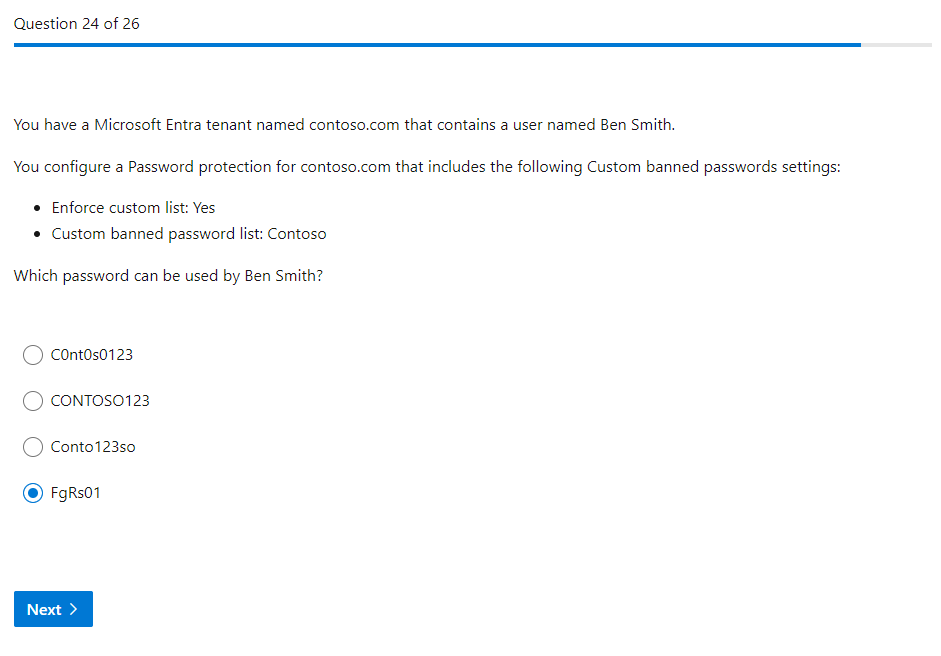Click the FgRs01 answer label text
941x656 pixels.
coord(76,493)
